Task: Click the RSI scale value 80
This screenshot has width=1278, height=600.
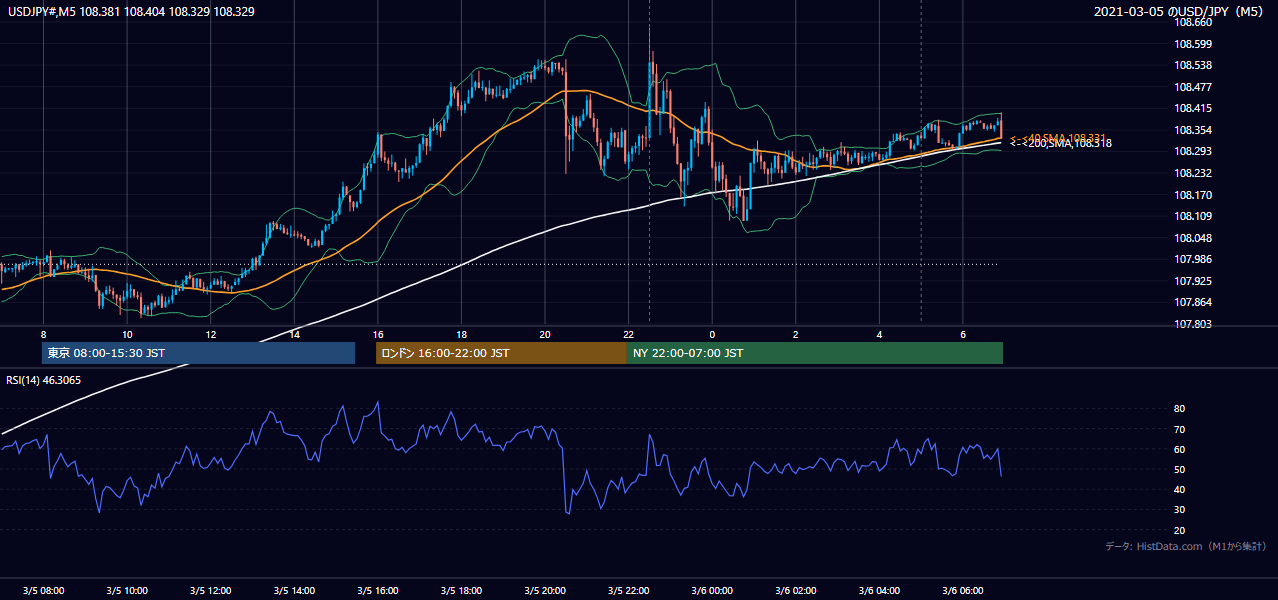Action: pos(1179,409)
